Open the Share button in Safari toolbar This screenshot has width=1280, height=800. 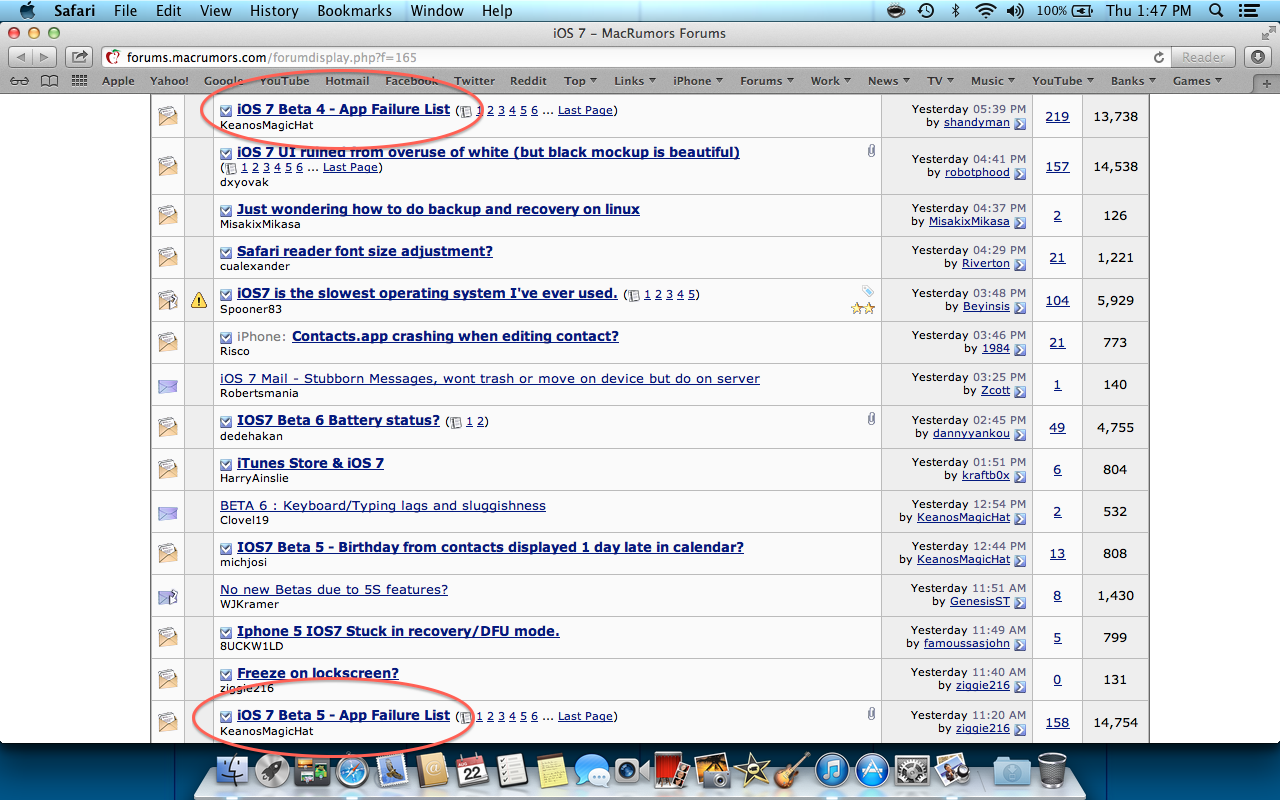tap(80, 57)
